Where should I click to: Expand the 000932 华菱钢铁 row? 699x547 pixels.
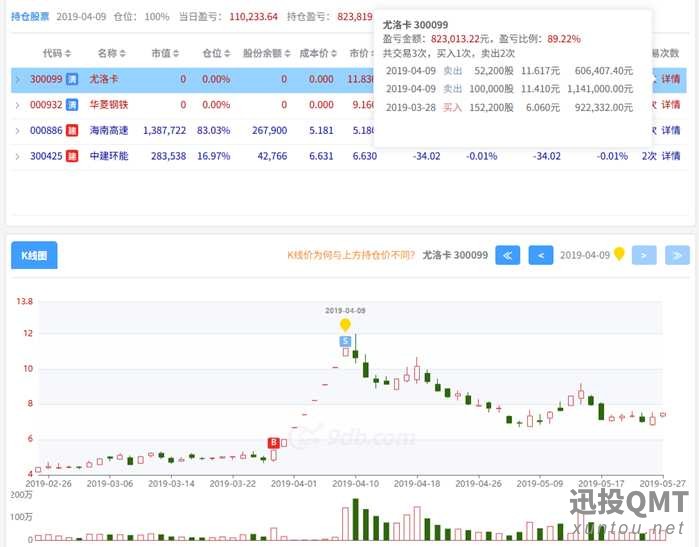(17, 105)
